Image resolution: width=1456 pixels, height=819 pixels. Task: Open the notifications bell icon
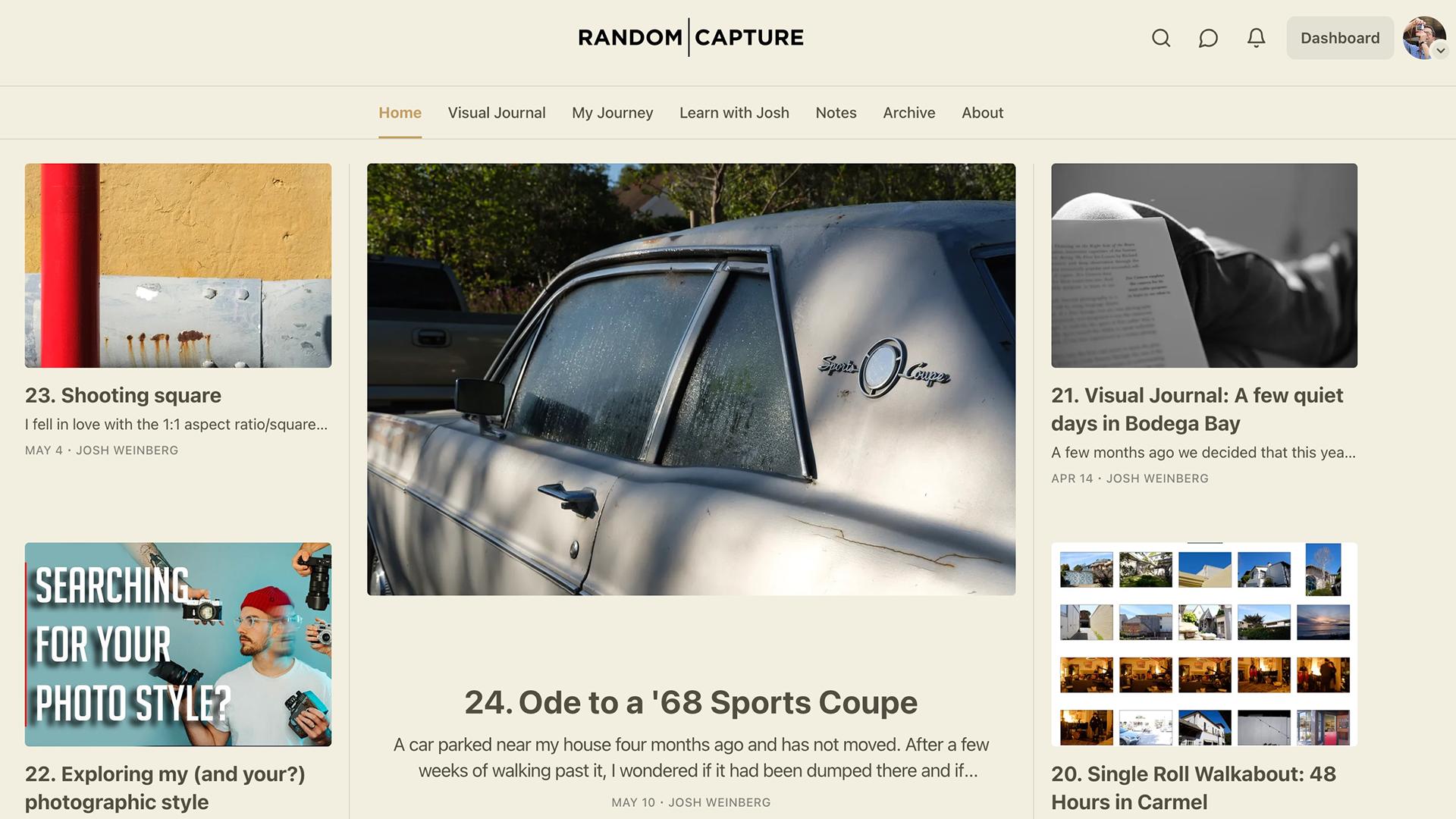[x=1257, y=38]
